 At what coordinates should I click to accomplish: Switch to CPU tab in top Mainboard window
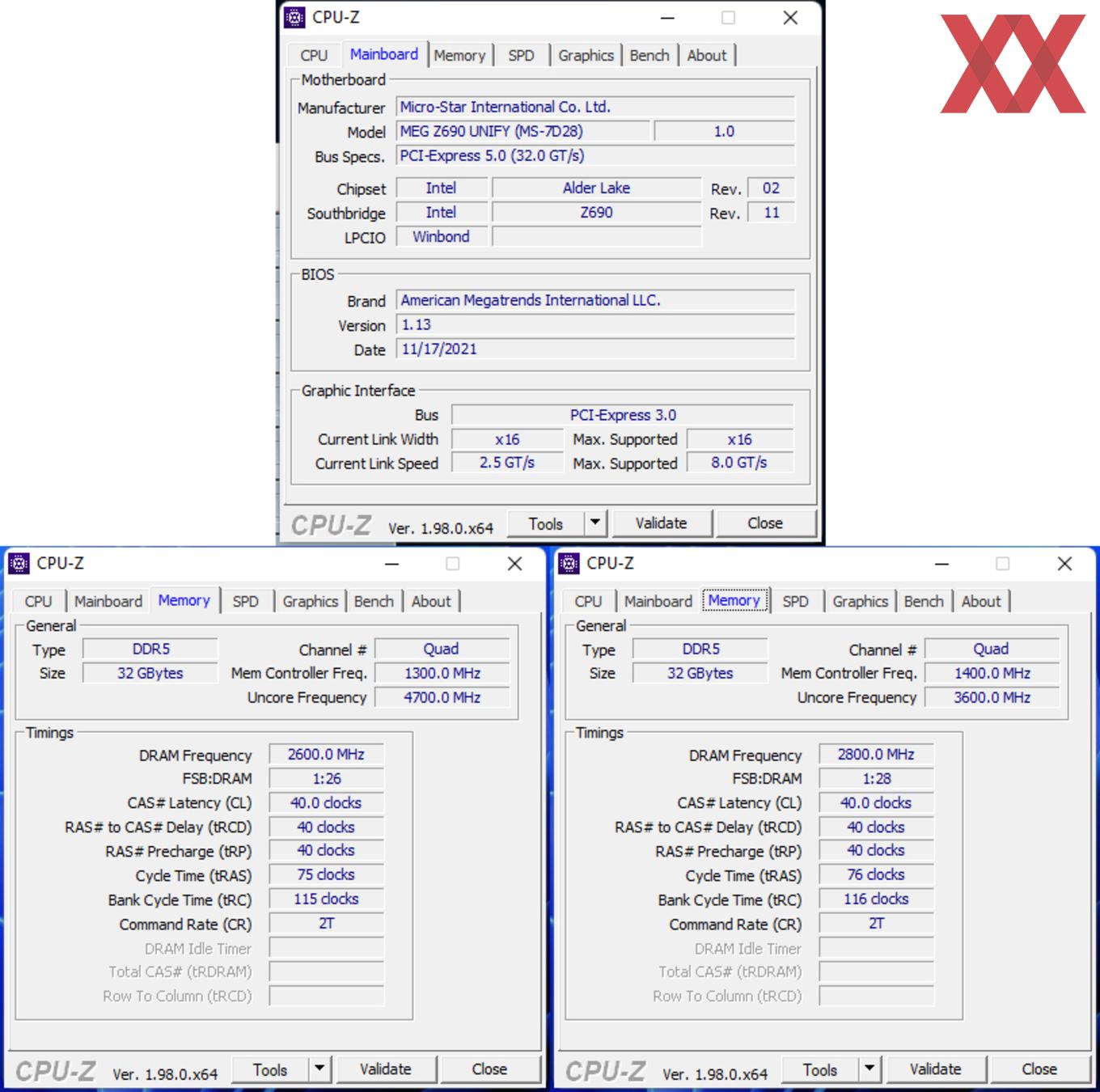(x=314, y=55)
